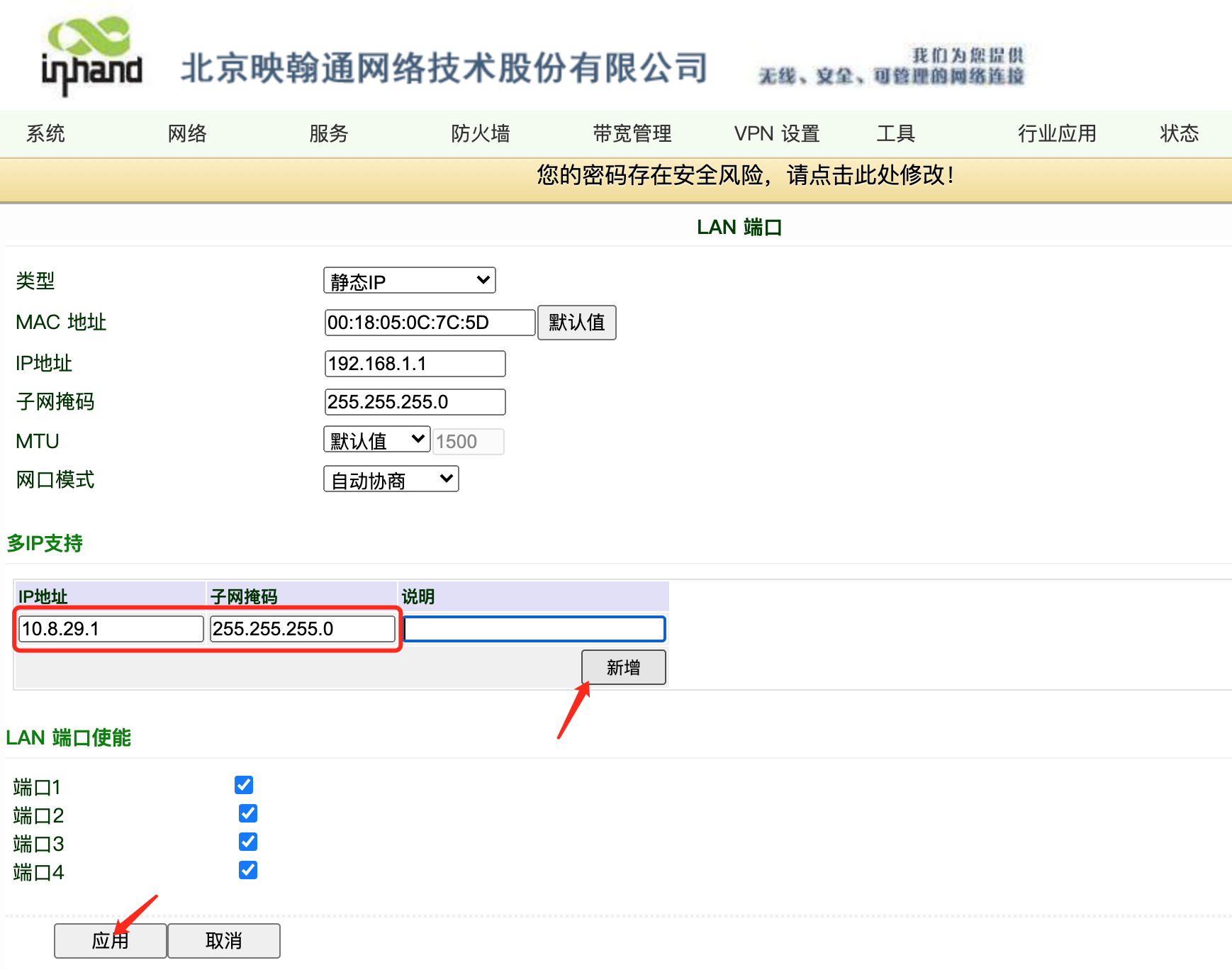
Task: Click the password security warning link
Action: point(745,174)
